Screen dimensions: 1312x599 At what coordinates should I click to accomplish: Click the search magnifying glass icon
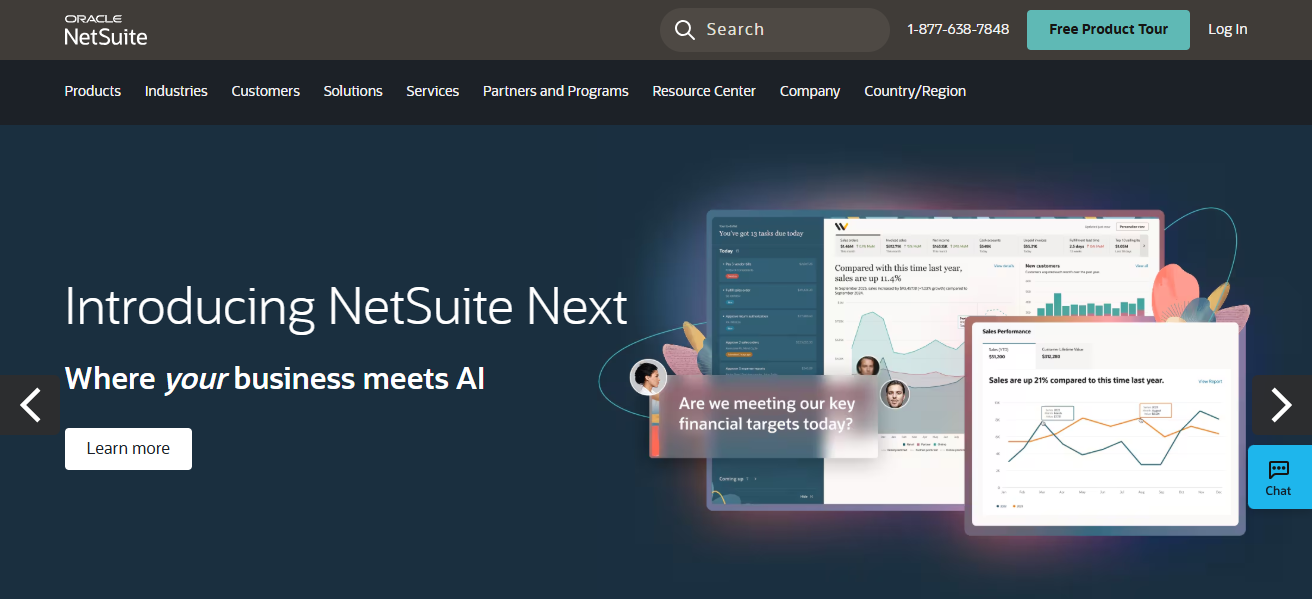tap(685, 29)
